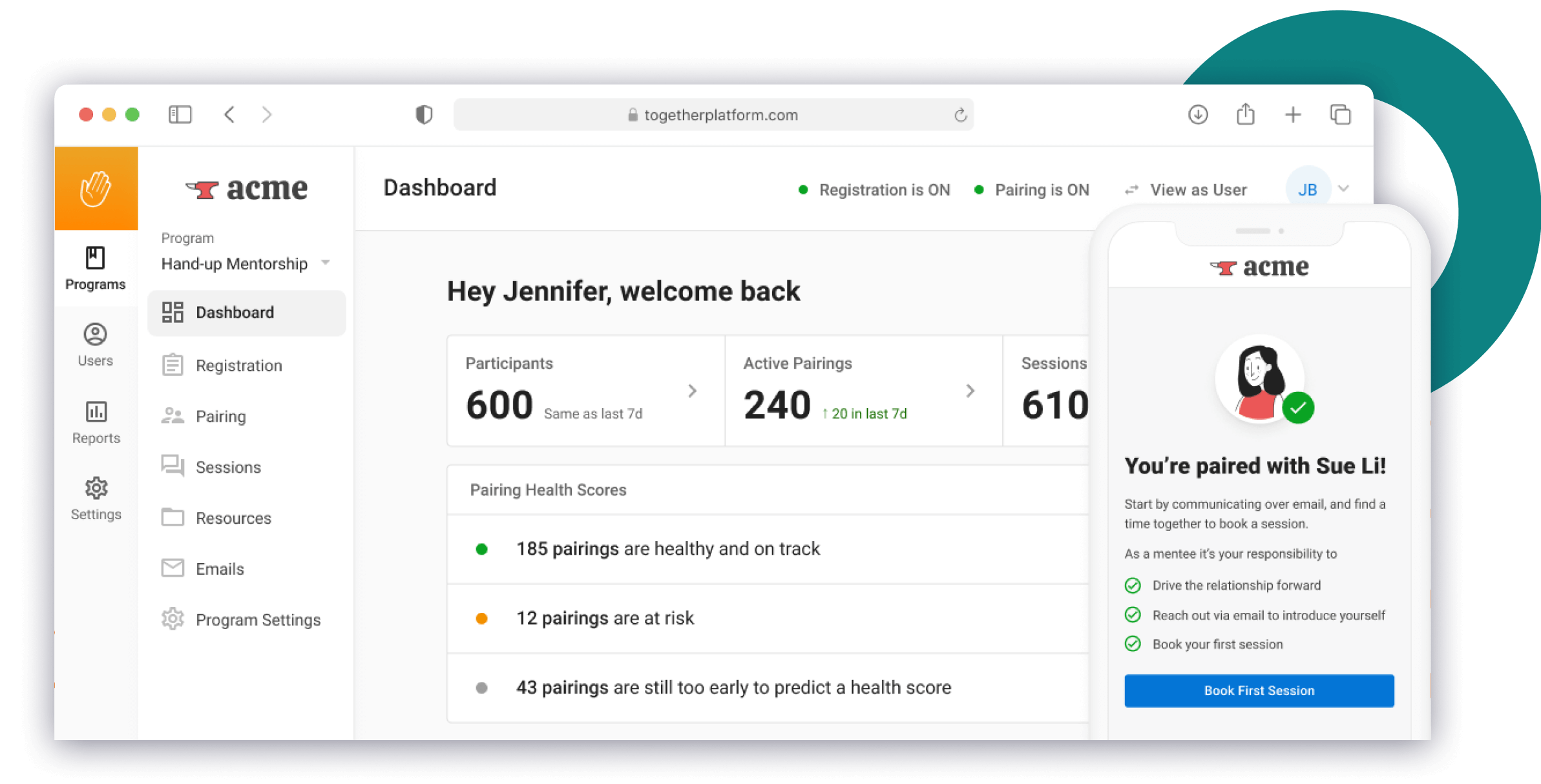Click the acme logo in phone preview
Image resolution: width=1541 pixels, height=784 pixels.
click(x=1259, y=267)
